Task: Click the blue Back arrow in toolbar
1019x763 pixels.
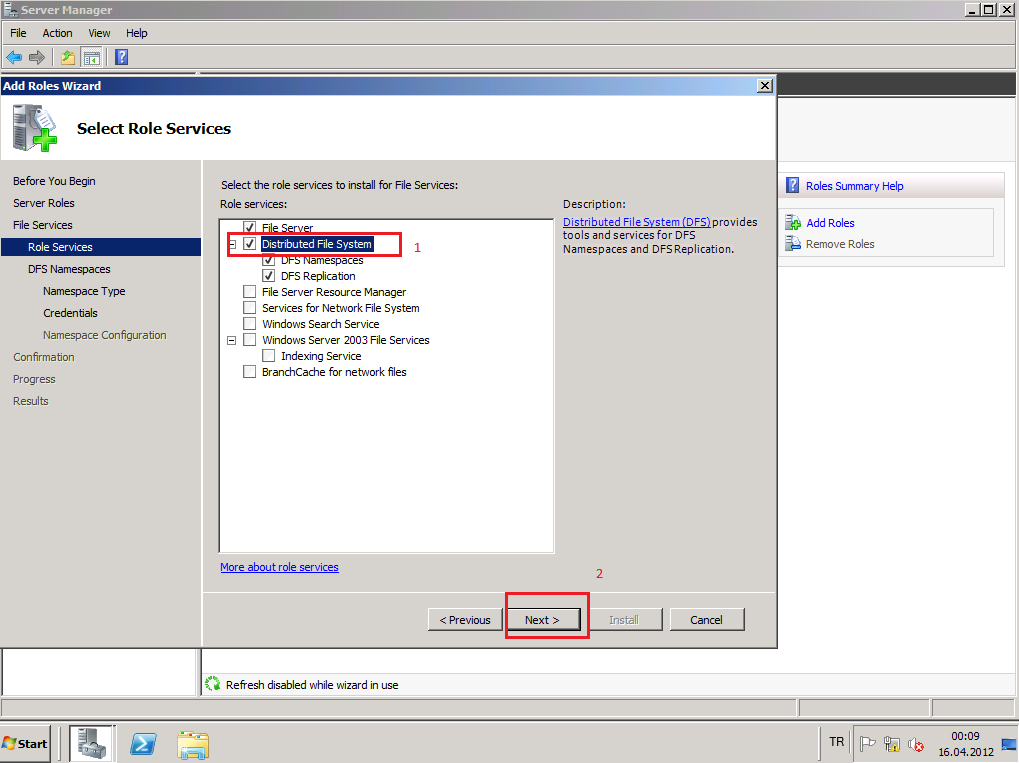Action: pyautogui.click(x=14, y=57)
